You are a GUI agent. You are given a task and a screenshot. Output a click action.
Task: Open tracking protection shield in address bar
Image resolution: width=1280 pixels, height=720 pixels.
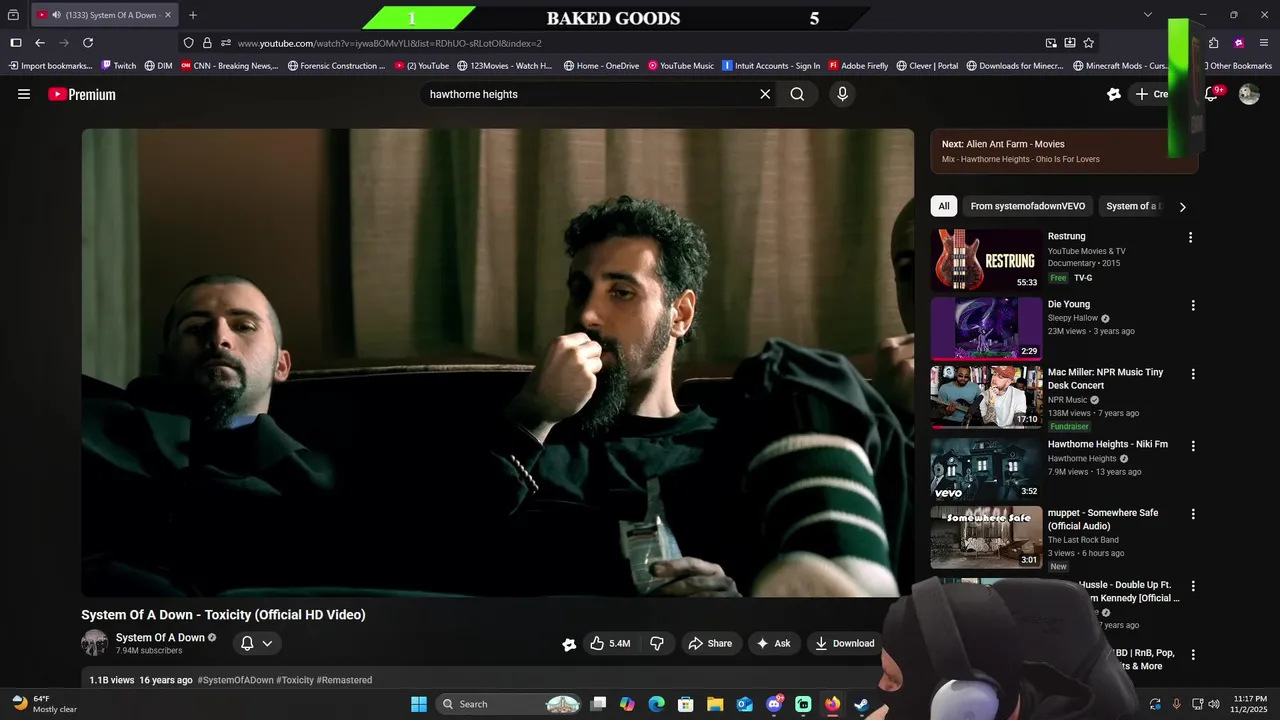click(189, 43)
